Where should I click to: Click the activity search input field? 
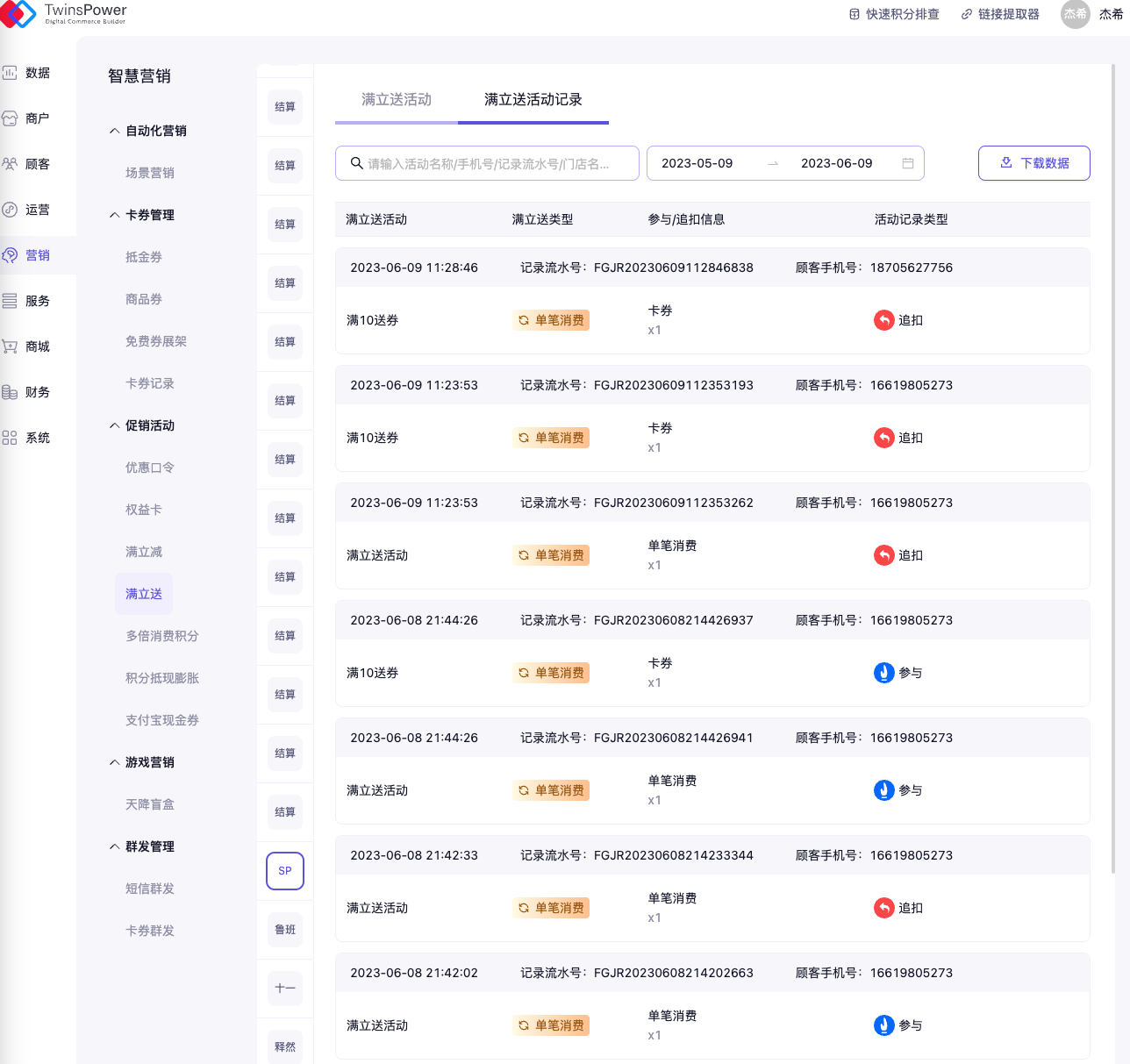[488, 163]
